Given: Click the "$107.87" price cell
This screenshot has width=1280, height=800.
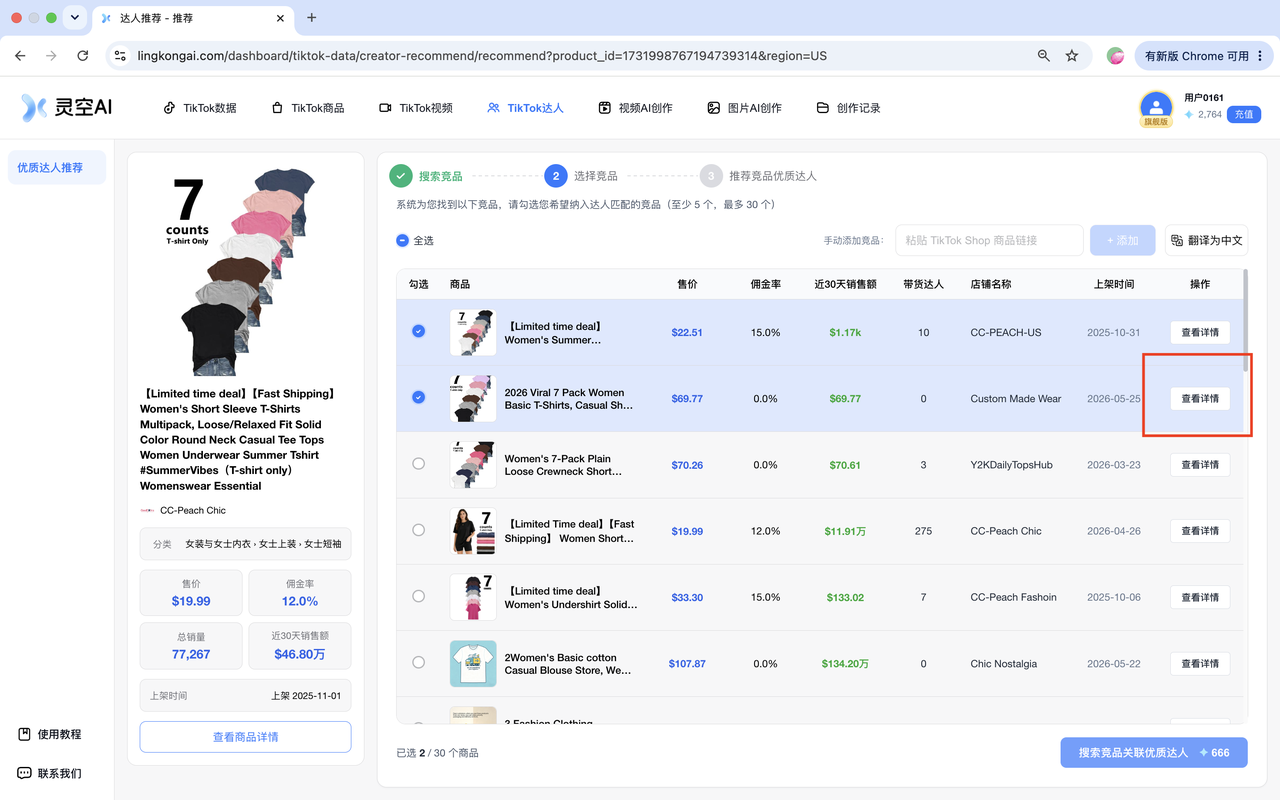Looking at the screenshot, I should point(687,664).
